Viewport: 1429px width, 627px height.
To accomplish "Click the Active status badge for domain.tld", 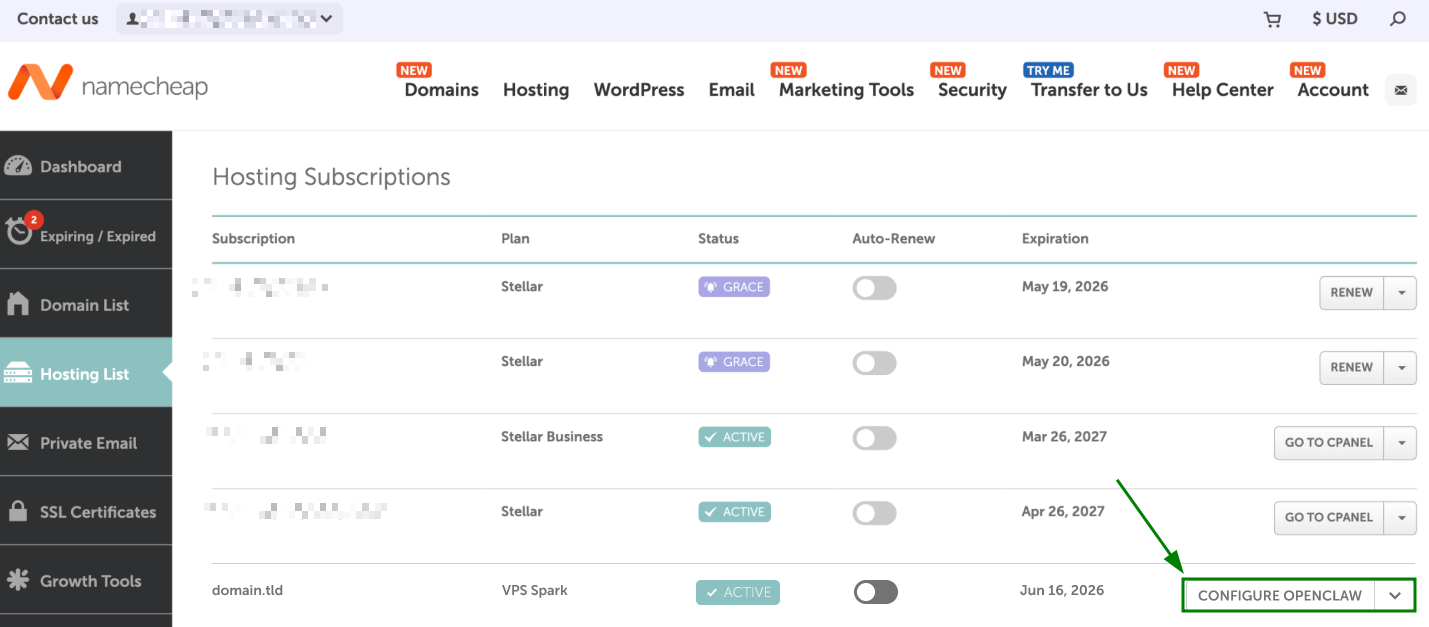I will click(738, 592).
